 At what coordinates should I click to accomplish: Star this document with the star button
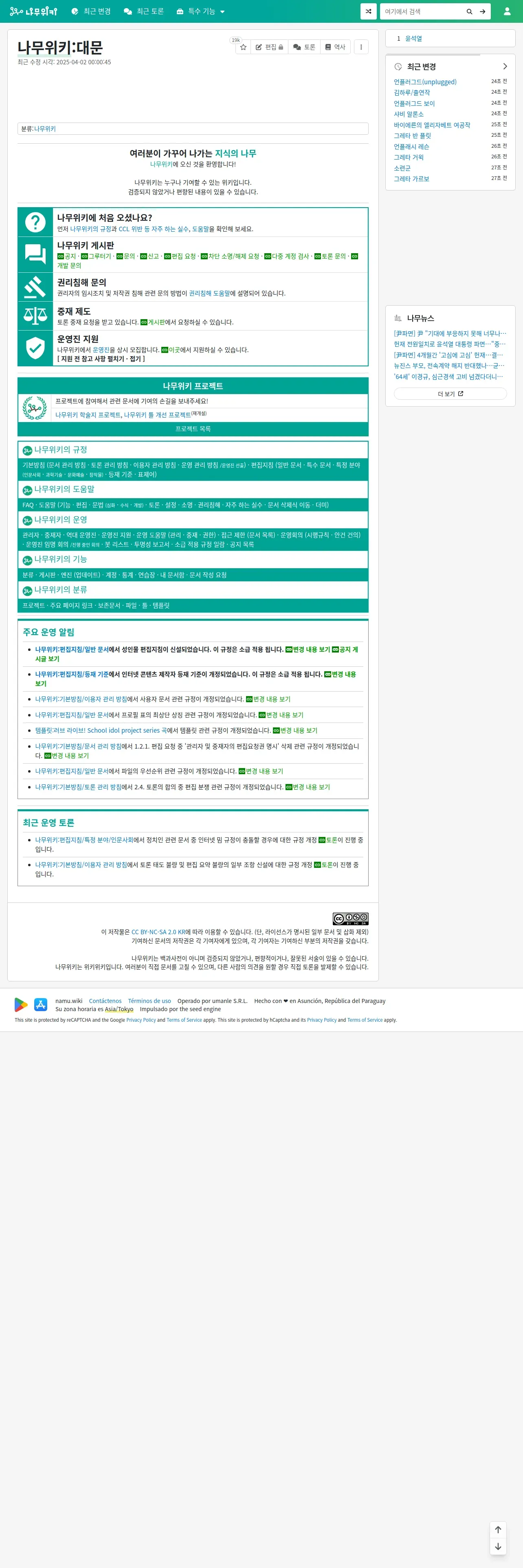click(244, 47)
